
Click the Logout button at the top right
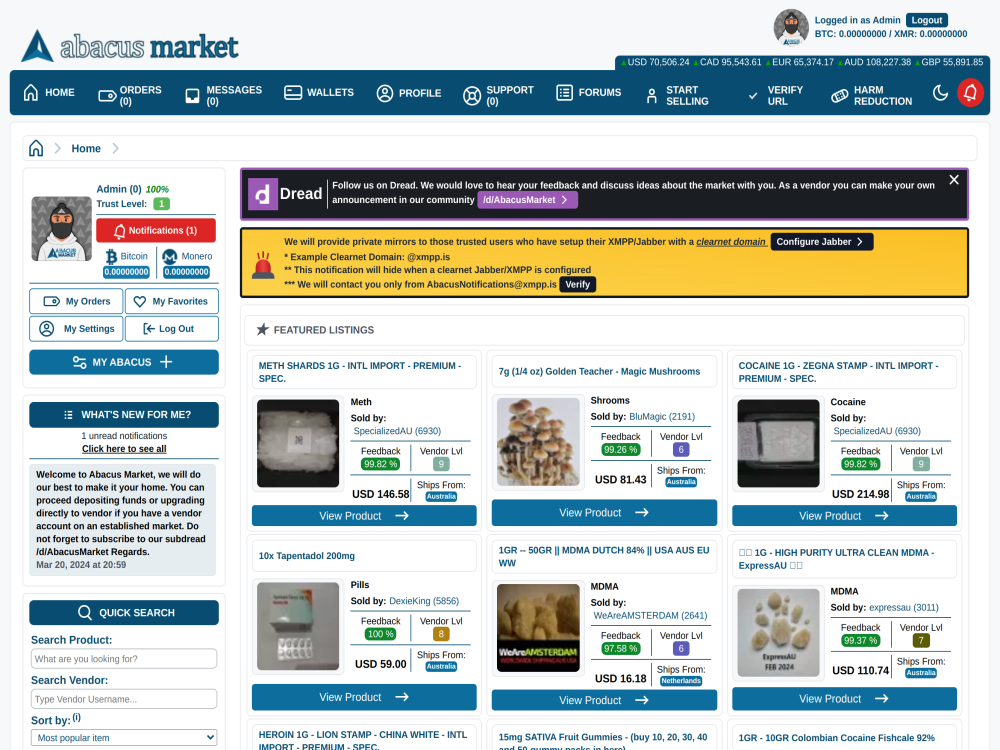coord(927,20)
